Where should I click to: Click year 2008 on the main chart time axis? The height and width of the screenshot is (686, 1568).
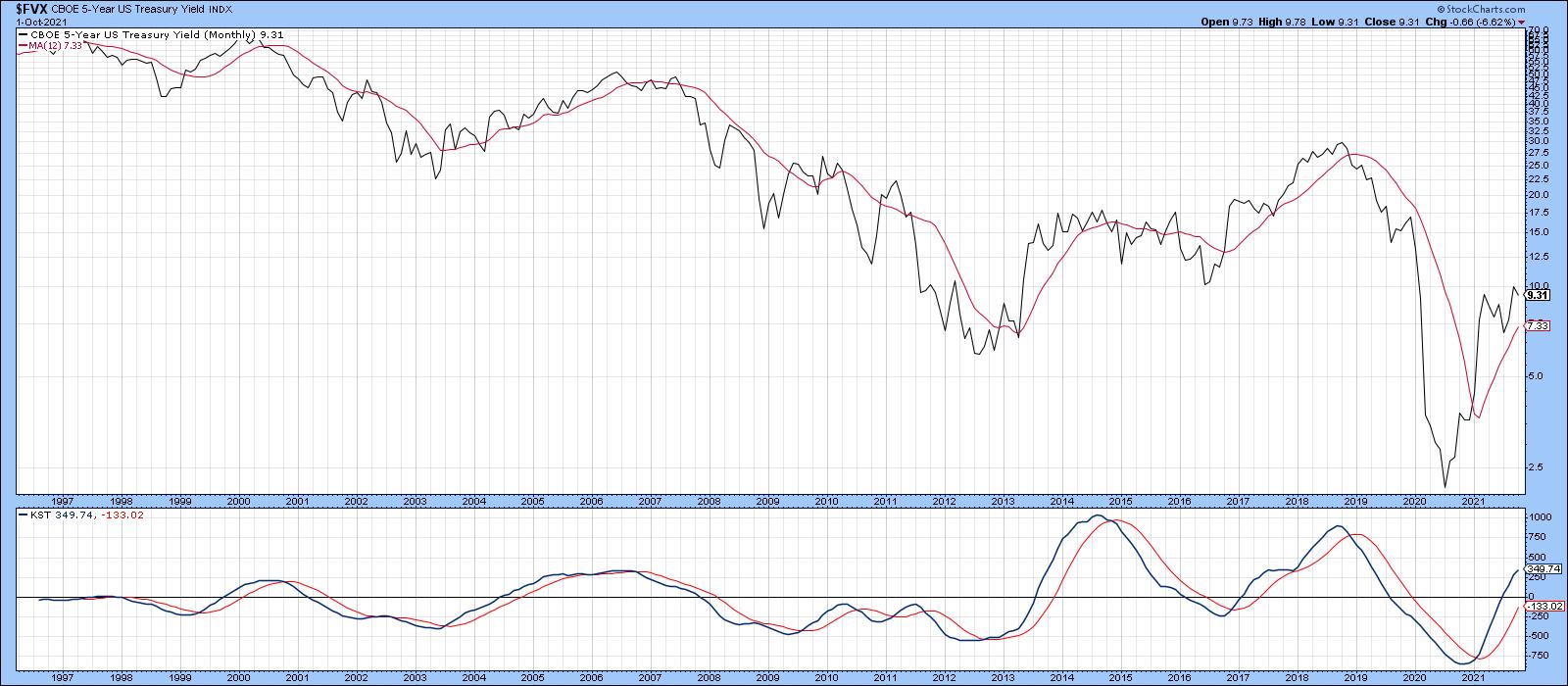click(709, 500)
